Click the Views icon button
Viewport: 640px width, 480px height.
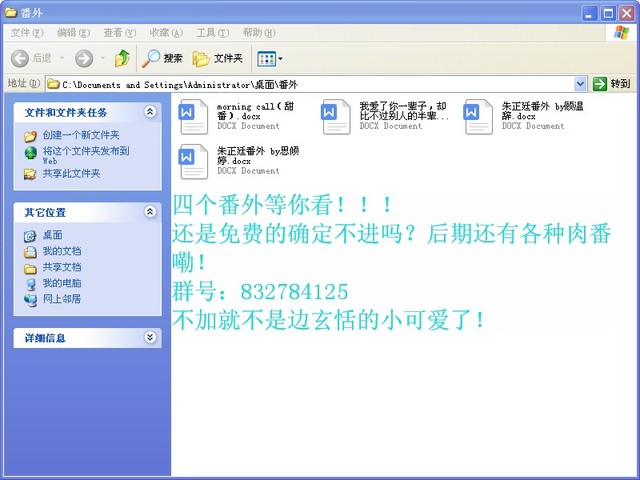pos(267,59)
